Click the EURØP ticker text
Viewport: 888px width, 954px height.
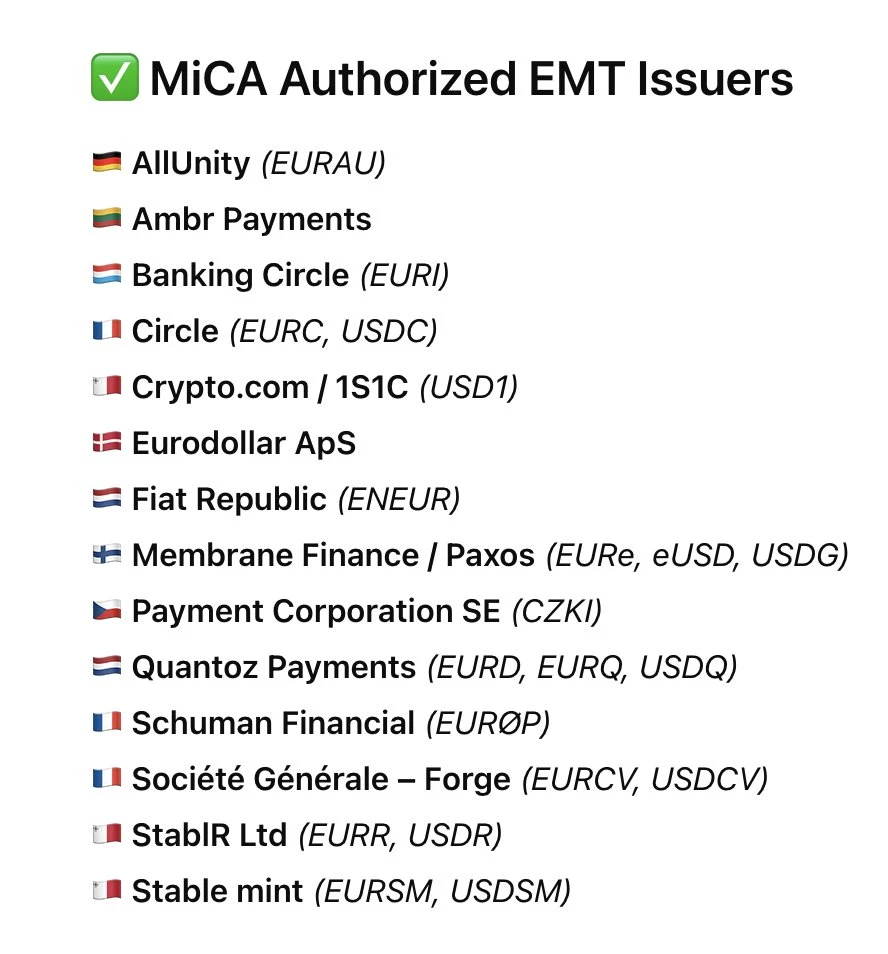click(x=488, y=723)
